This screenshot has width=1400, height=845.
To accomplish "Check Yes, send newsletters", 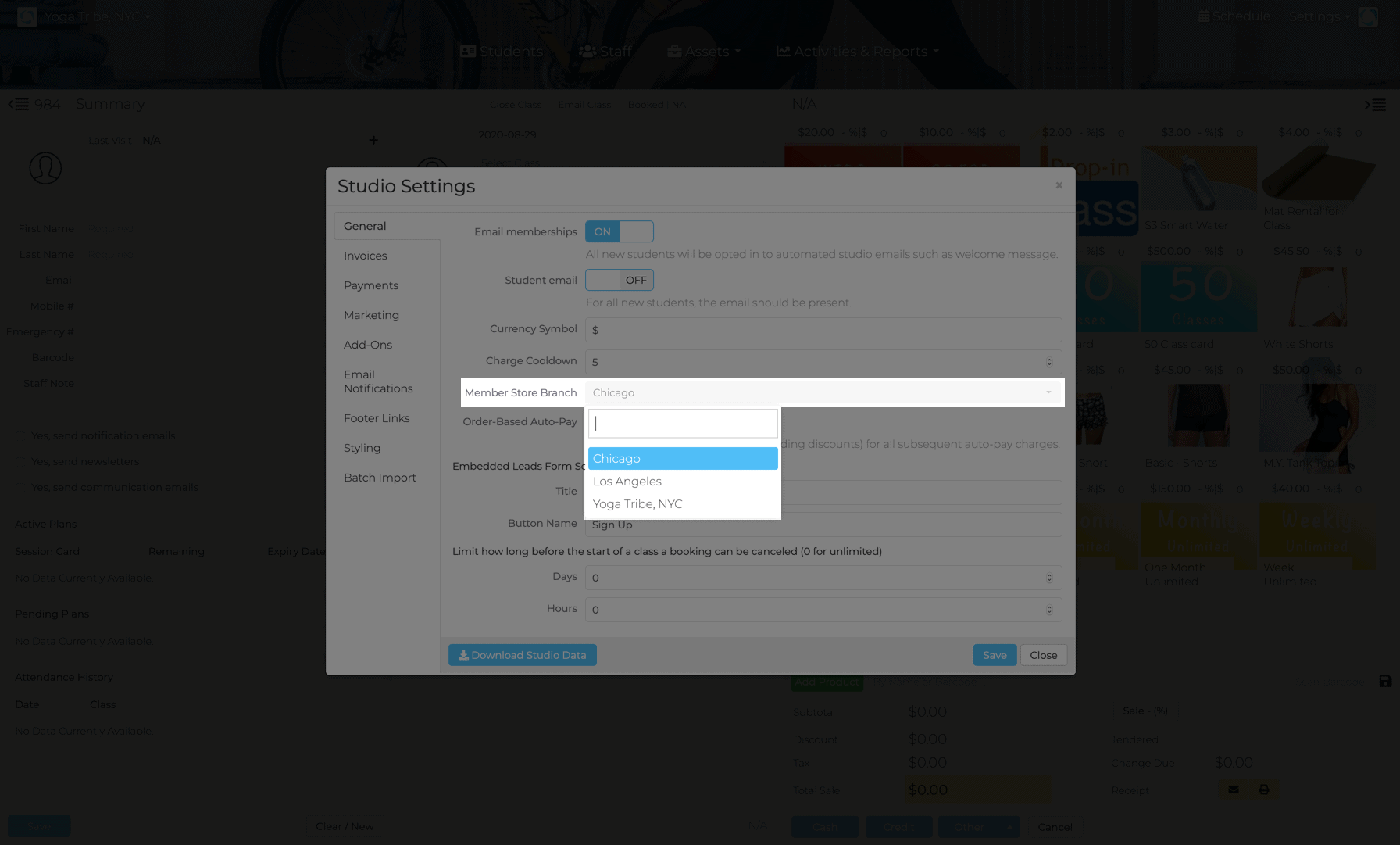I will click(x=20, y=461).
